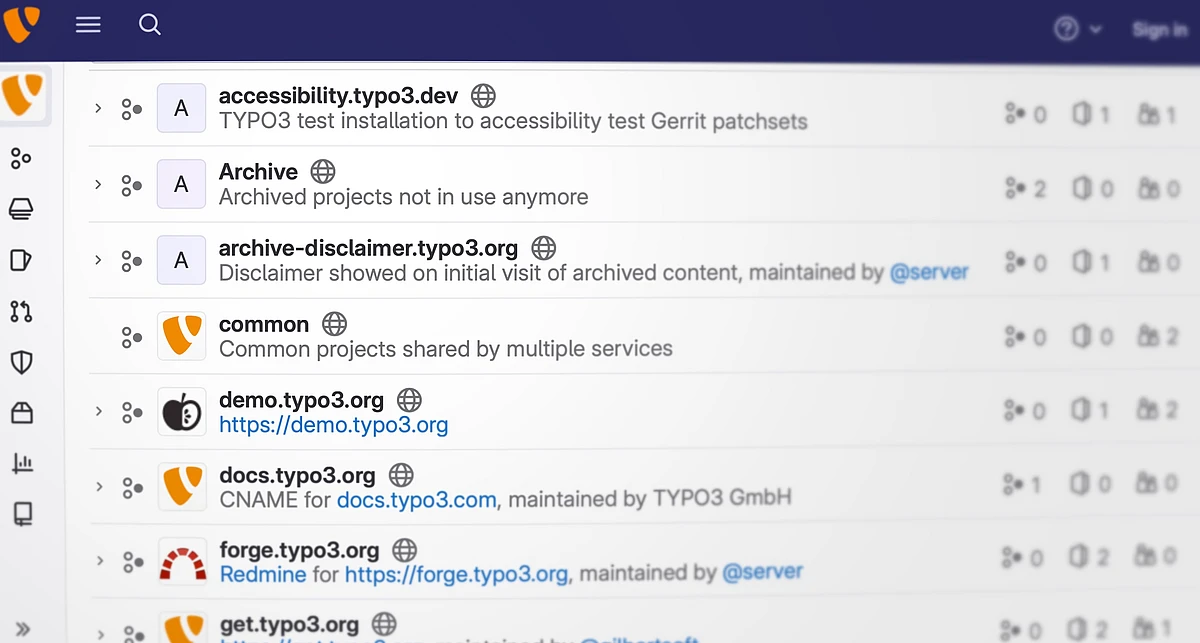The height and width of the screenshot is (643, 1200).
Task: Open the https://demo.typo3.org link
Action: coord(333,425)
